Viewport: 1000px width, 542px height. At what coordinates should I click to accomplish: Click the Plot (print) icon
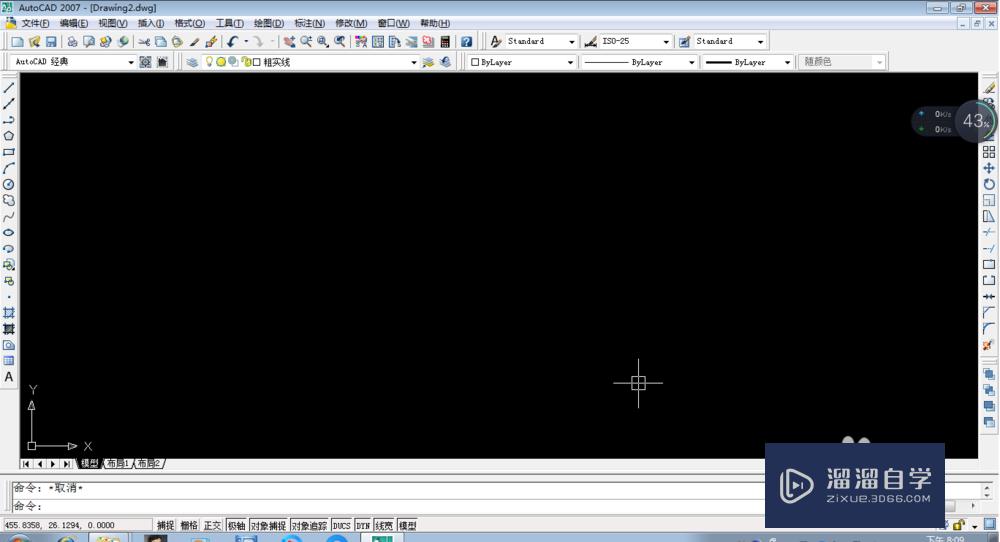pos(72,41)
